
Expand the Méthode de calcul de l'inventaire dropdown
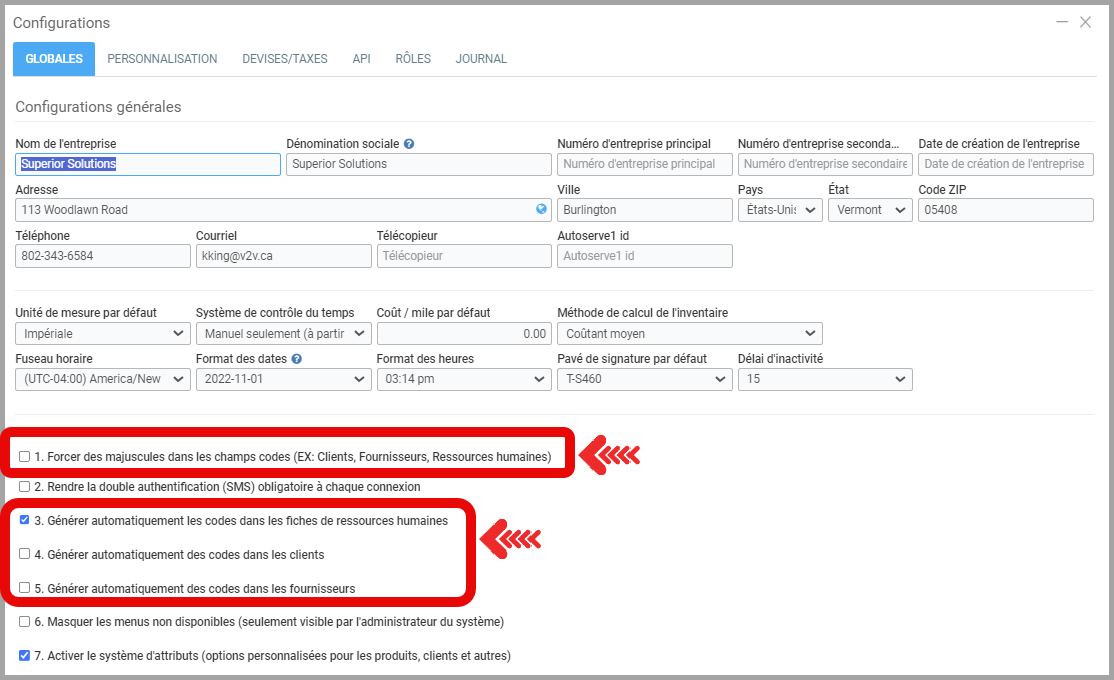pyautogui.click(x=689, y=334)
